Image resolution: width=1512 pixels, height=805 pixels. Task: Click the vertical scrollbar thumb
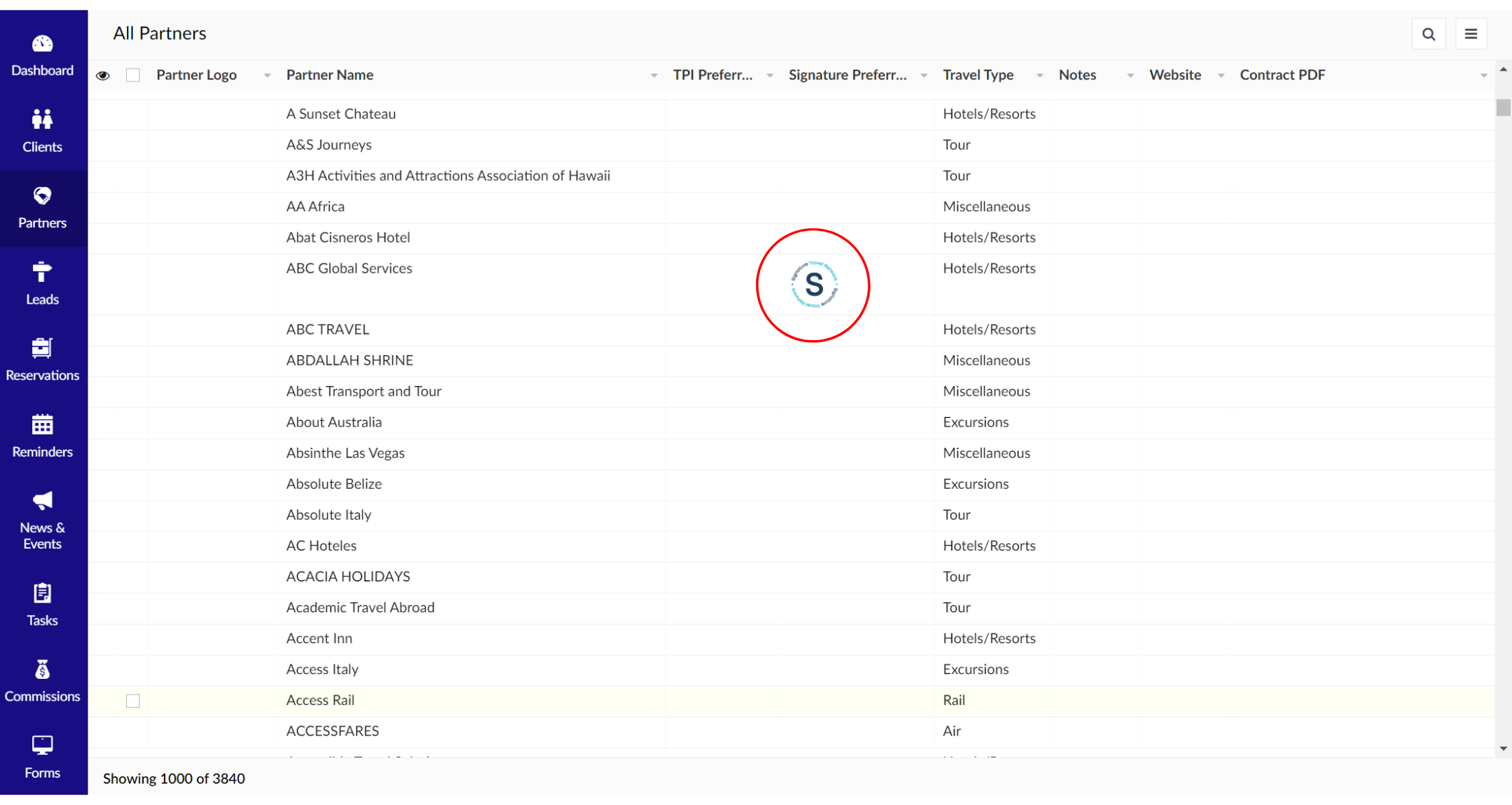point(1503,108)
